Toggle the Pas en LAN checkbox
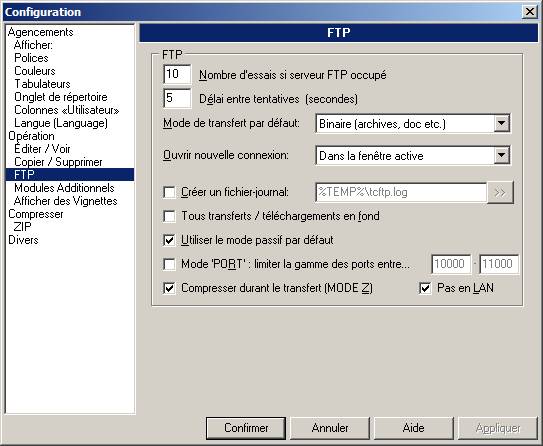 (425, 288)
